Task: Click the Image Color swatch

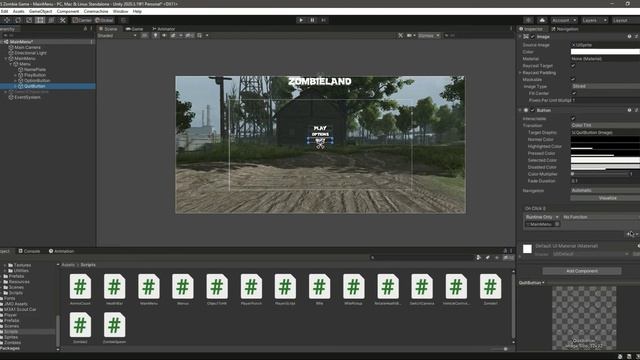Action: (x=605, y=52)
